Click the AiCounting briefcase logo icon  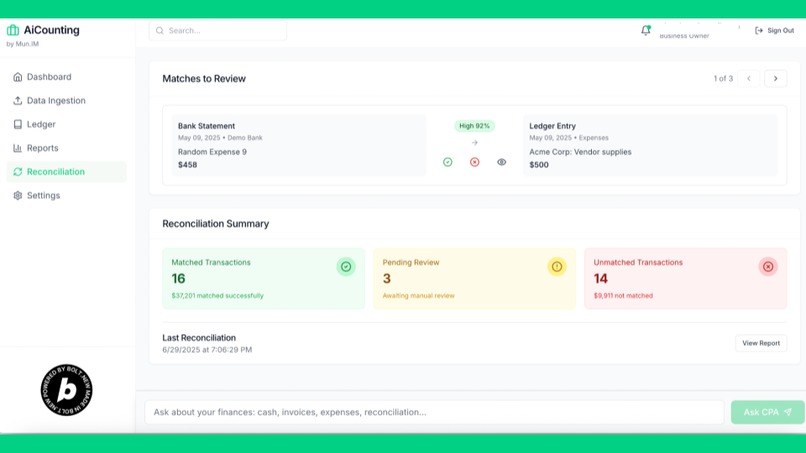(13, 30)
